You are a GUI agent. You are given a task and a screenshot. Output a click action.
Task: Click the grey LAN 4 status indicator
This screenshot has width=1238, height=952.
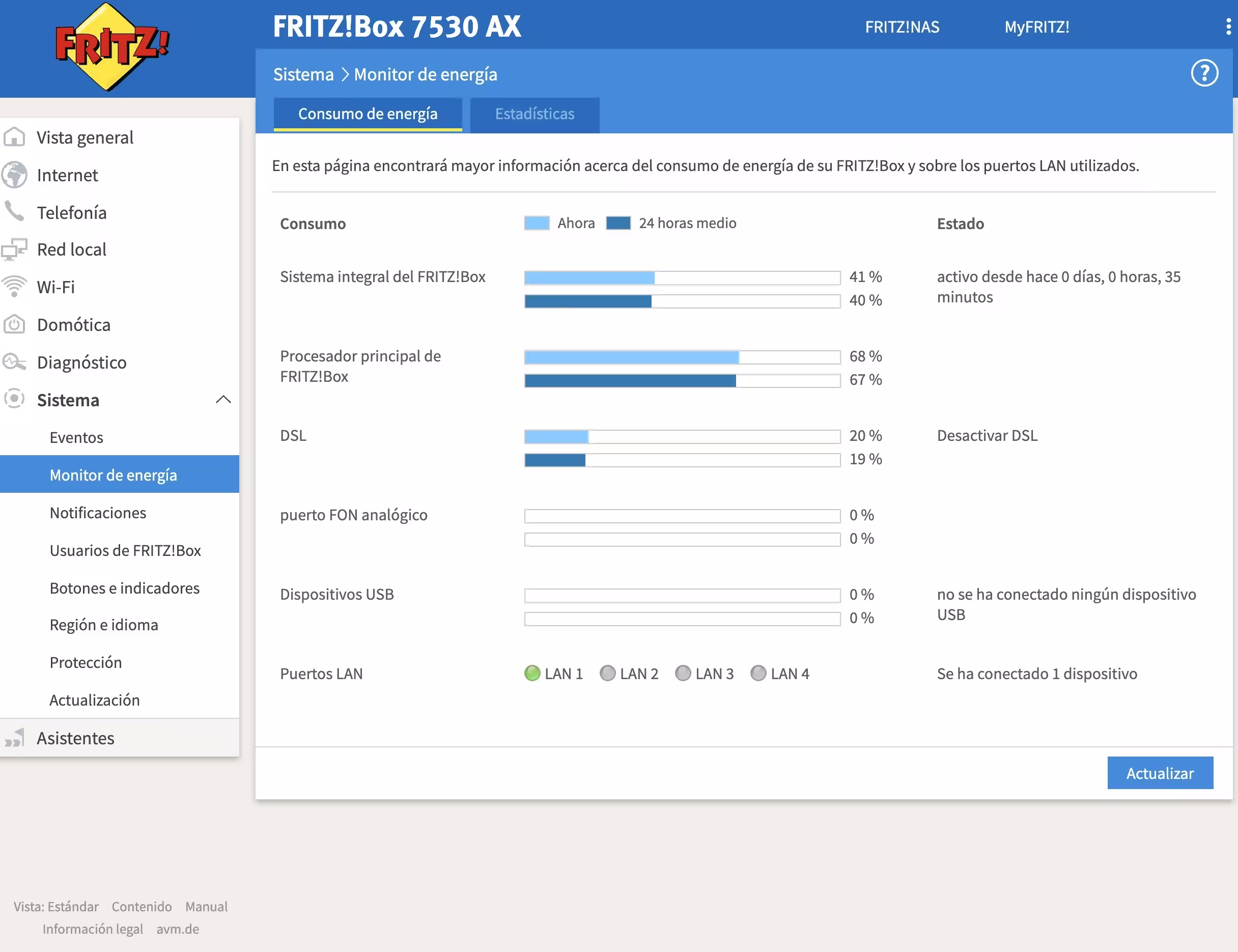point(758,673)
